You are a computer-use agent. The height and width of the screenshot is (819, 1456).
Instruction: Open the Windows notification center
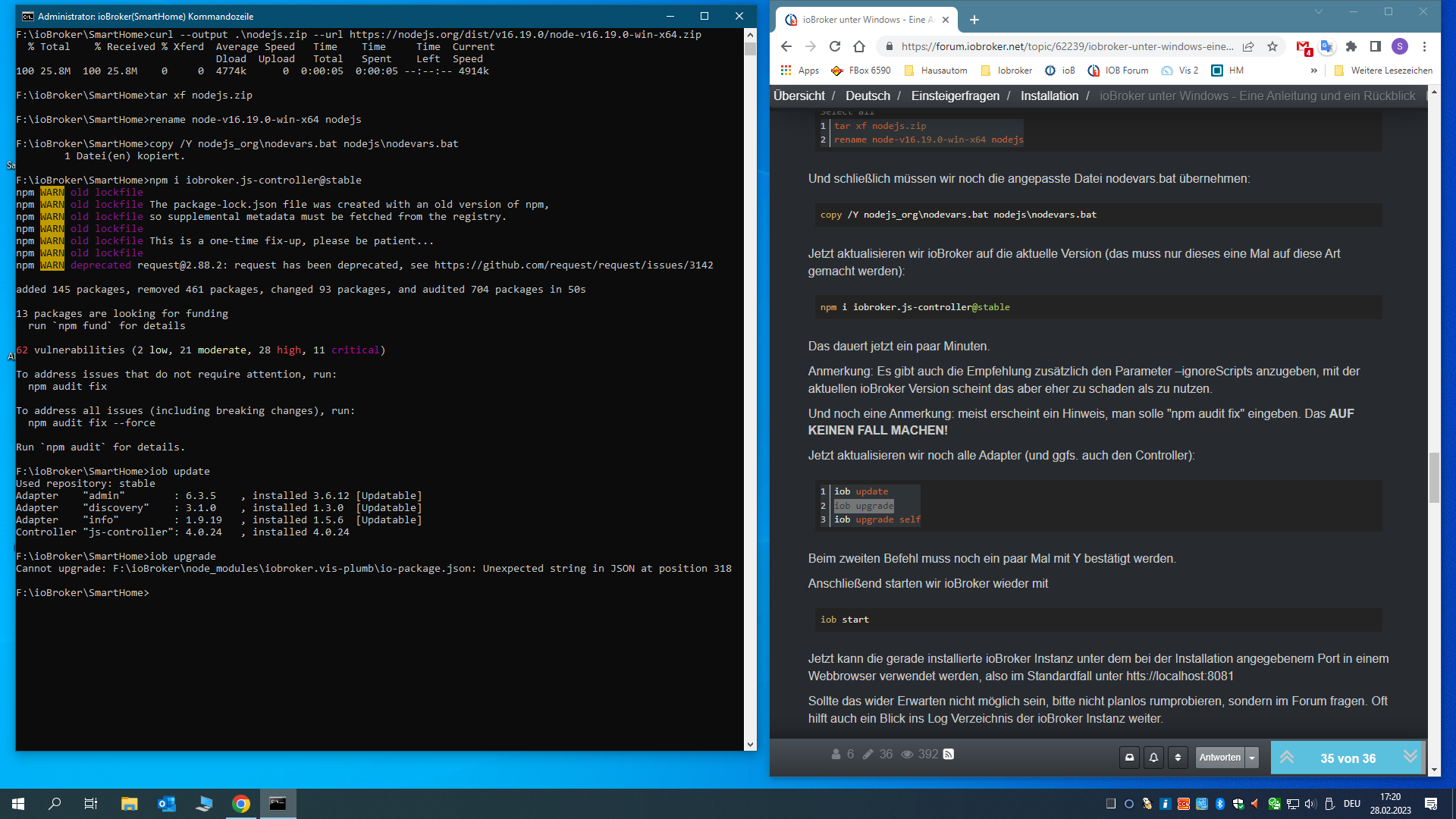[1431, 804]
